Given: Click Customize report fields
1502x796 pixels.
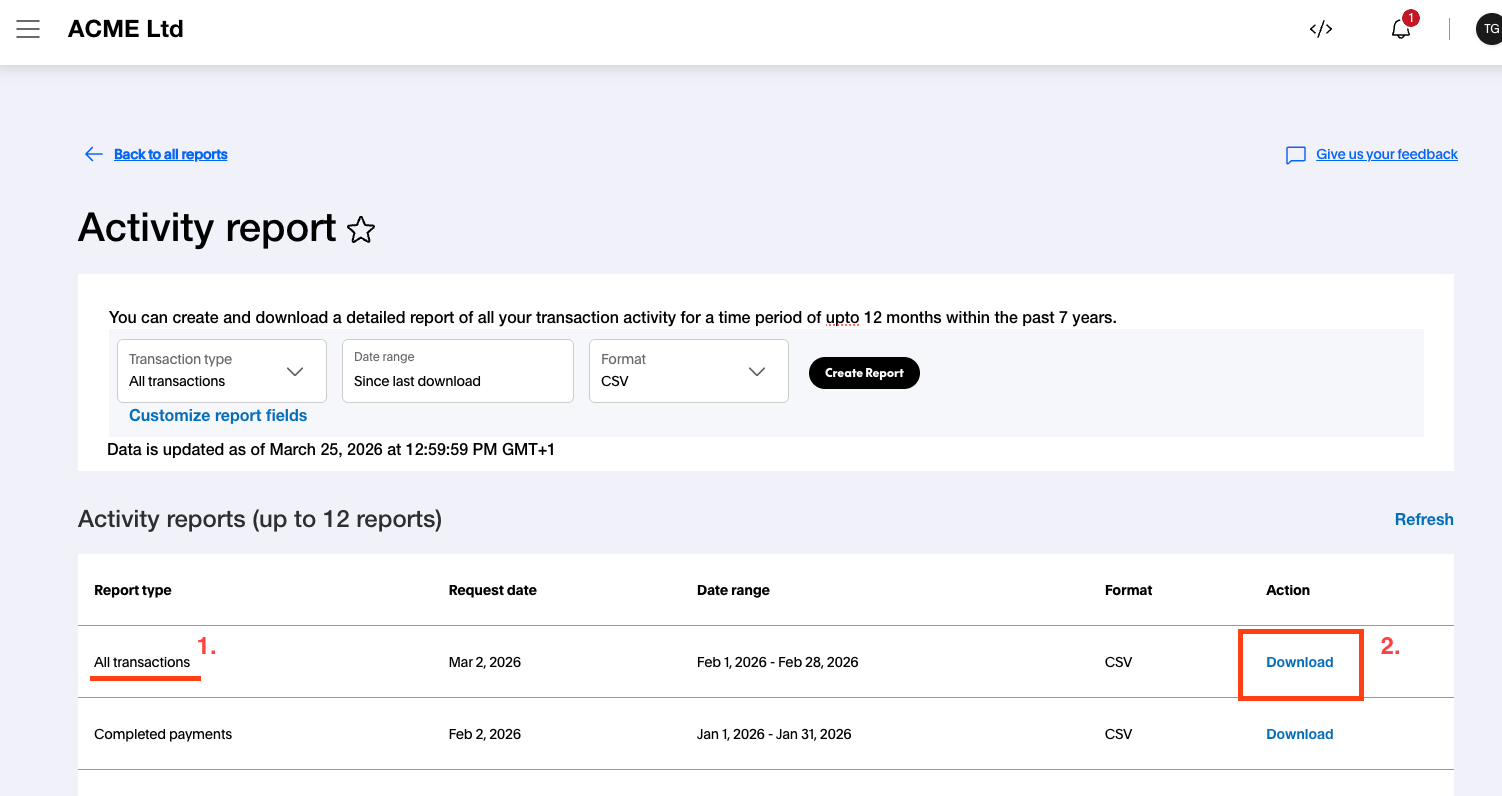Looking at the screenshot, I should point(218,415).
